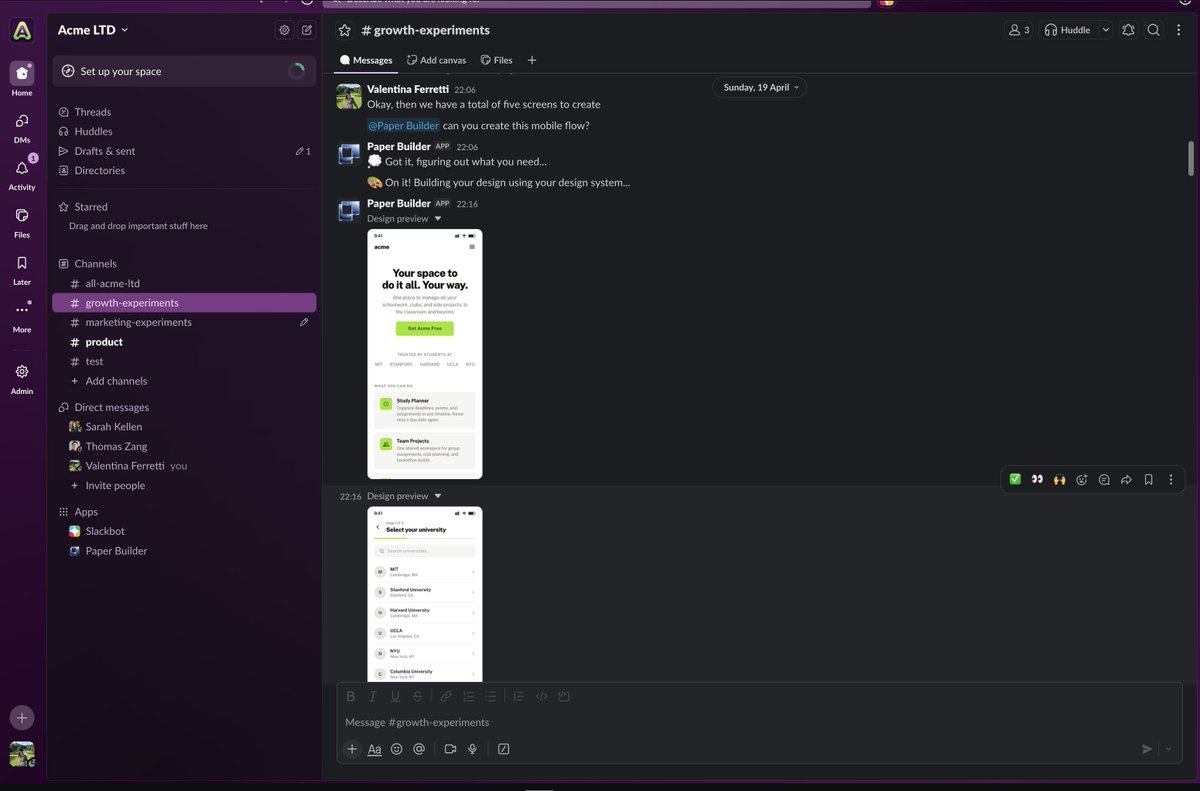The width and height of the screenshot is (1200, 791).
Task: Insert a link in composer
Action: click(446, 696)
